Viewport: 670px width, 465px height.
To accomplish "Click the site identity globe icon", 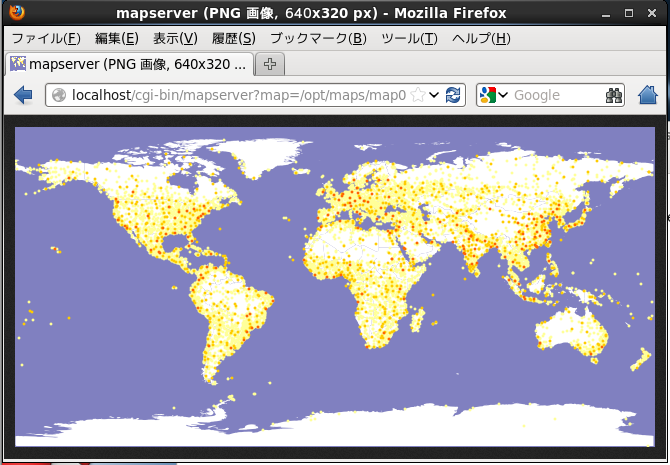I will [59, 95].
